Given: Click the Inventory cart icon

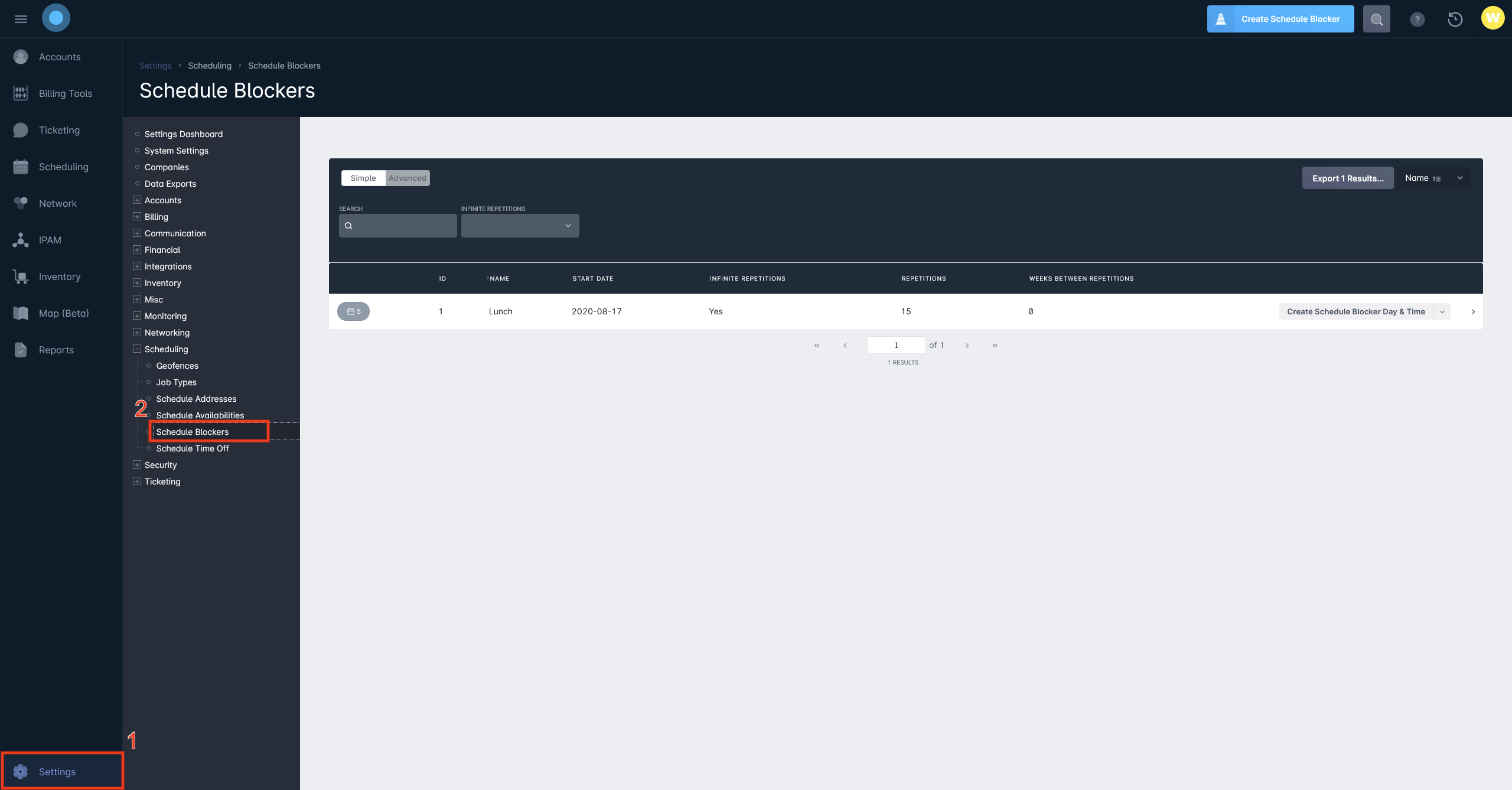Looking at the screenshot, I should [21, 277].
